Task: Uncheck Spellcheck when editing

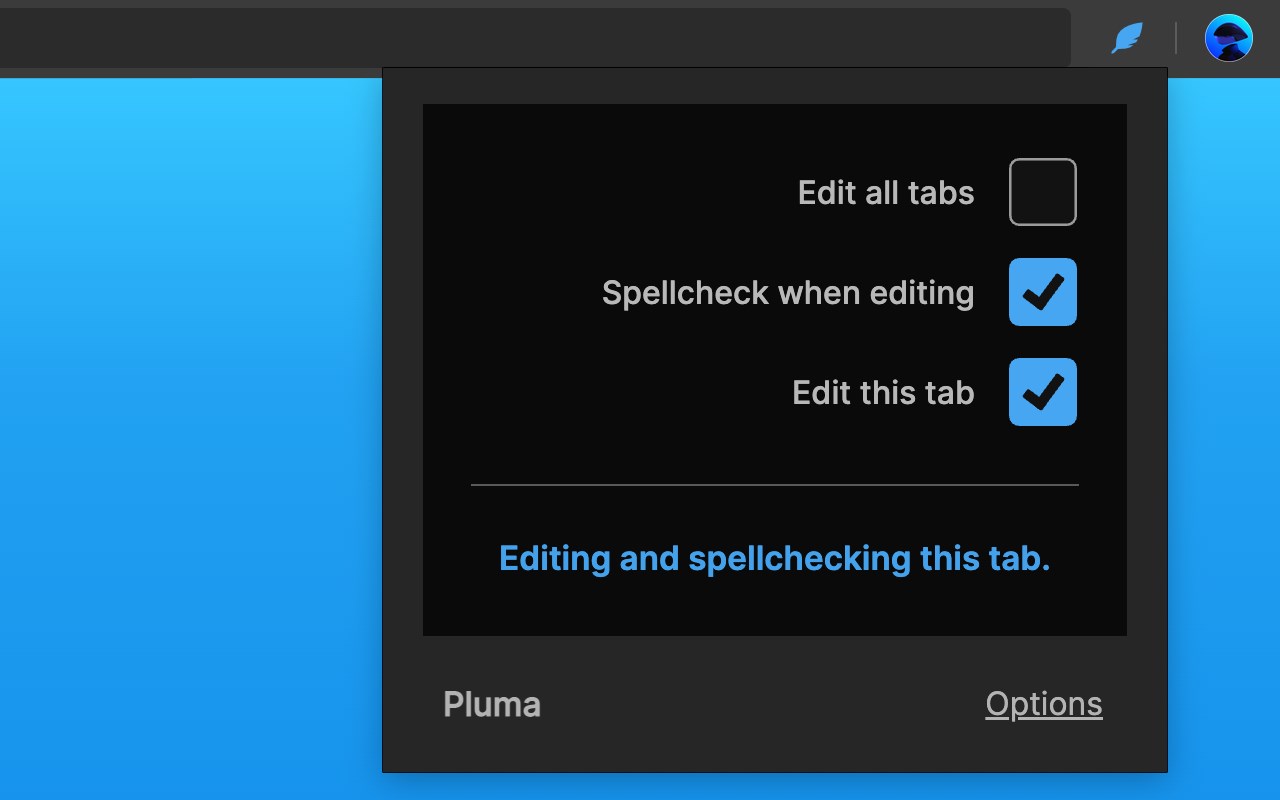Action: pos(1042,292)
